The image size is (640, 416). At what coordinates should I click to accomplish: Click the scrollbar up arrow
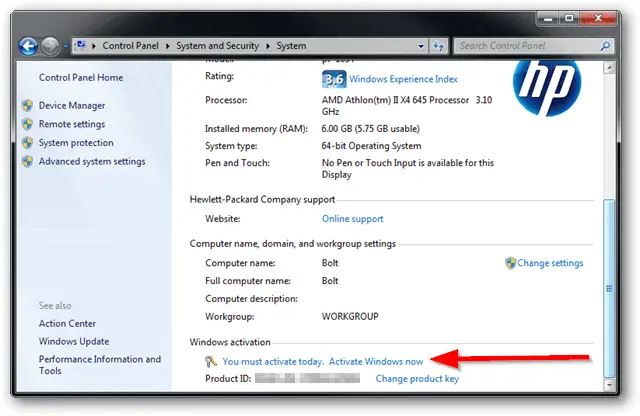[x=609, y=68]
